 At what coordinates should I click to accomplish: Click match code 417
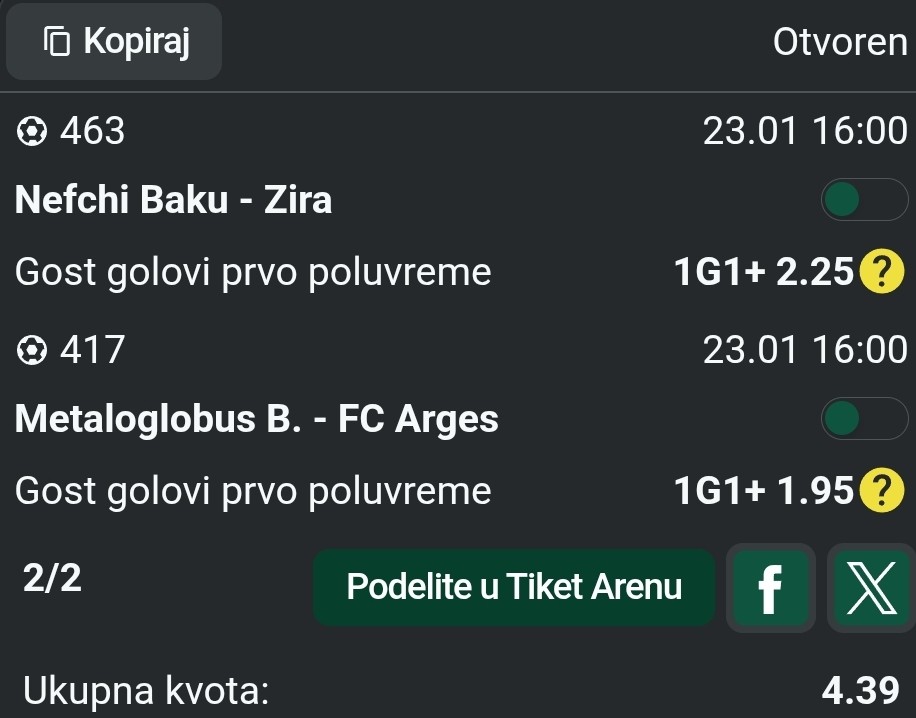coord(93,350)
